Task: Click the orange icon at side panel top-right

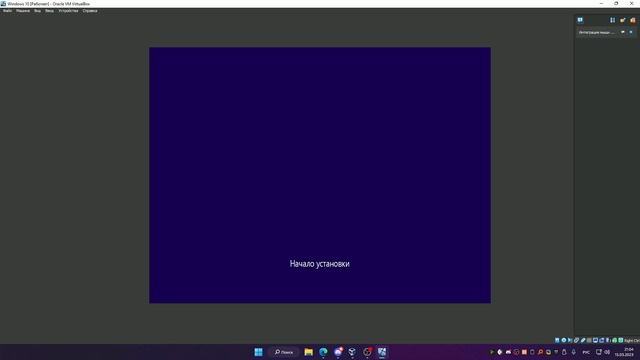Action: pos(633,20)
